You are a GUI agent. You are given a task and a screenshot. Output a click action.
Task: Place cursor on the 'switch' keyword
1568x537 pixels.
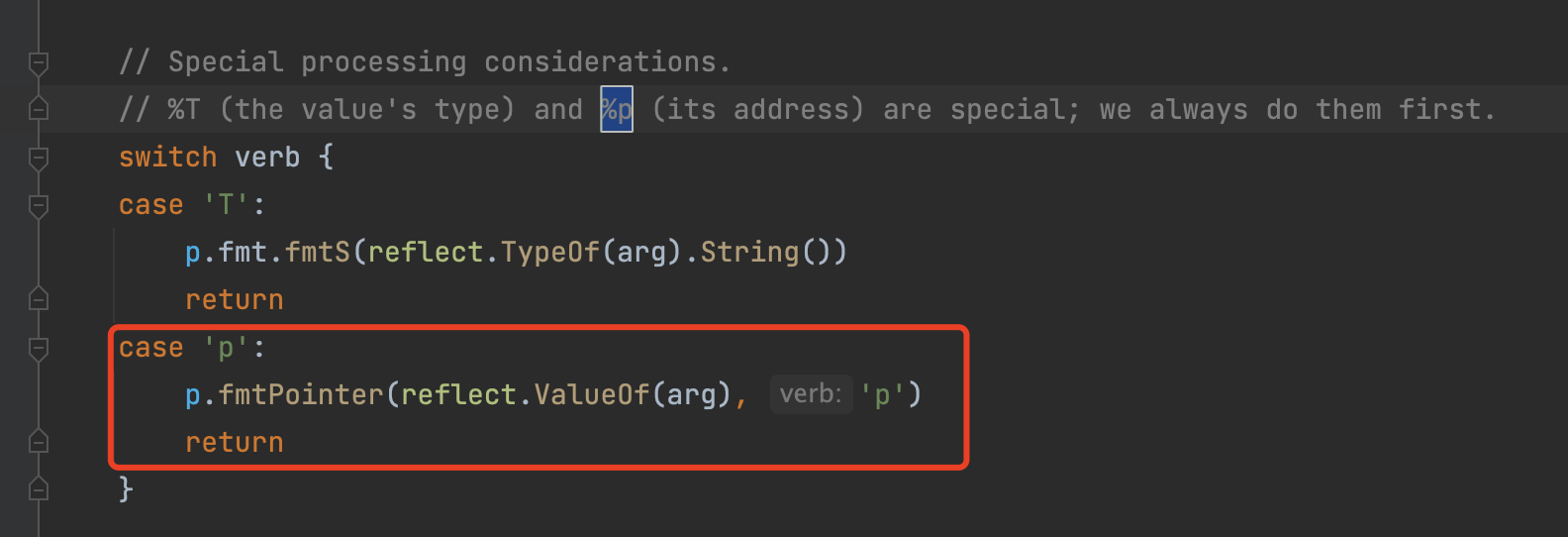tap(167, 158)
